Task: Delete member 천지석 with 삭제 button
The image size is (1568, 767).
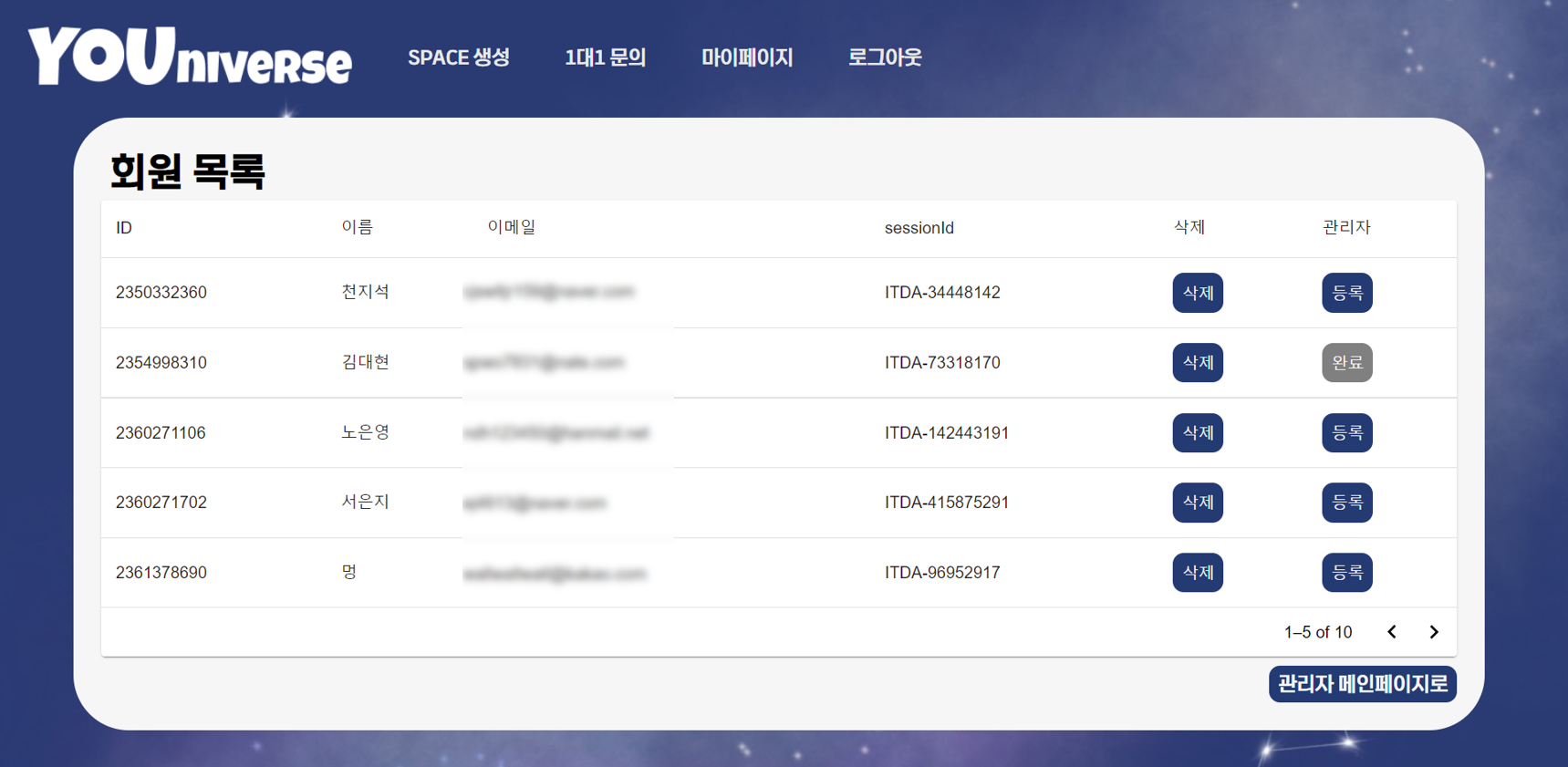Action: [x=1198, y=293]
